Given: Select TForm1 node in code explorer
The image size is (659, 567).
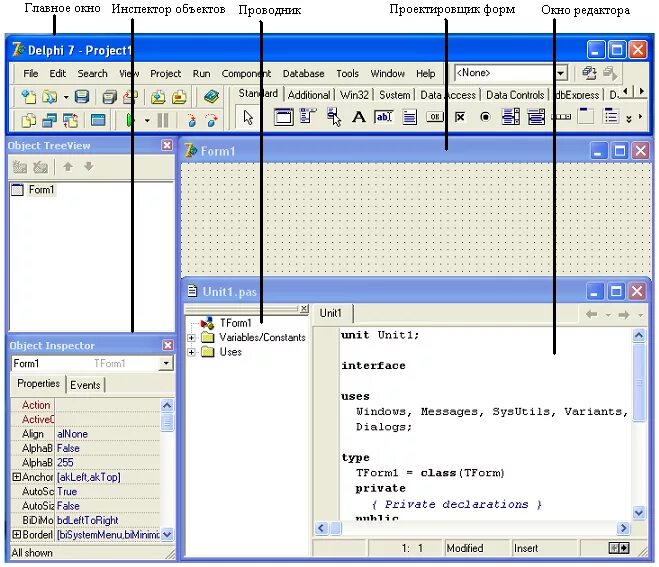Looking at the screenshot, I should pyautogui.click(x=235, y=323).
